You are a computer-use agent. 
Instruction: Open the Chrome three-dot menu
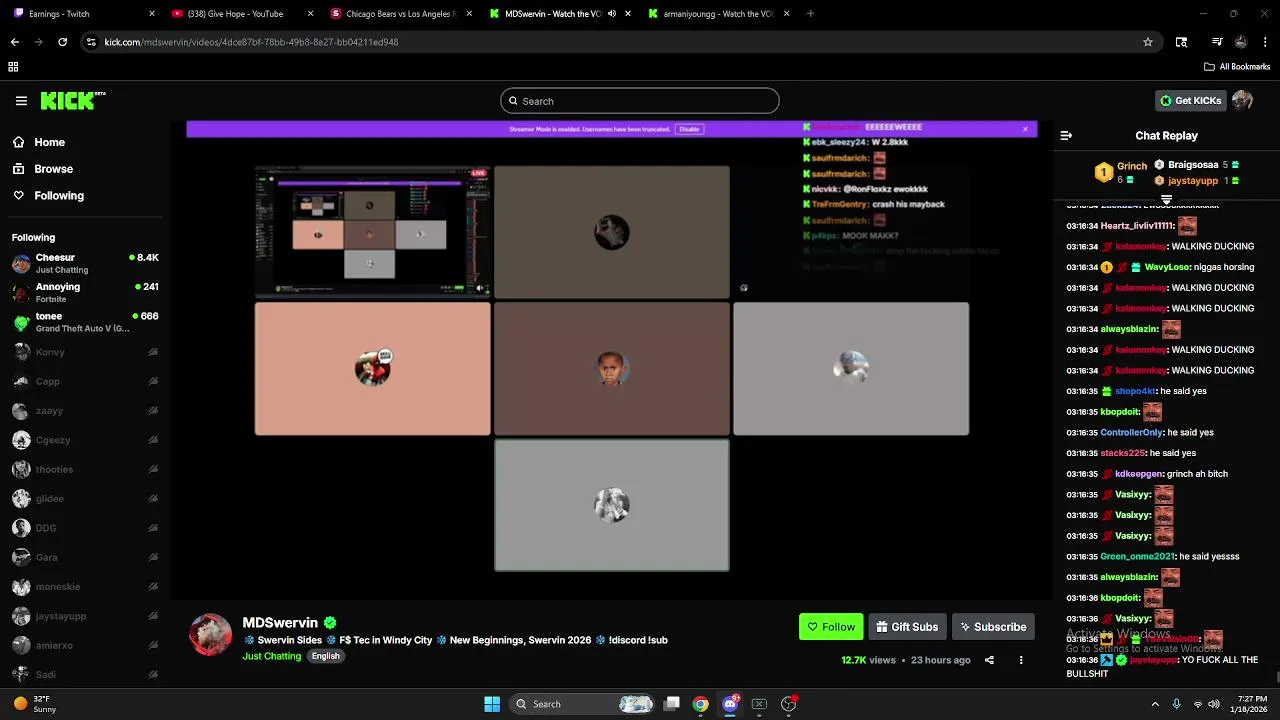(x=1265, y=42)
